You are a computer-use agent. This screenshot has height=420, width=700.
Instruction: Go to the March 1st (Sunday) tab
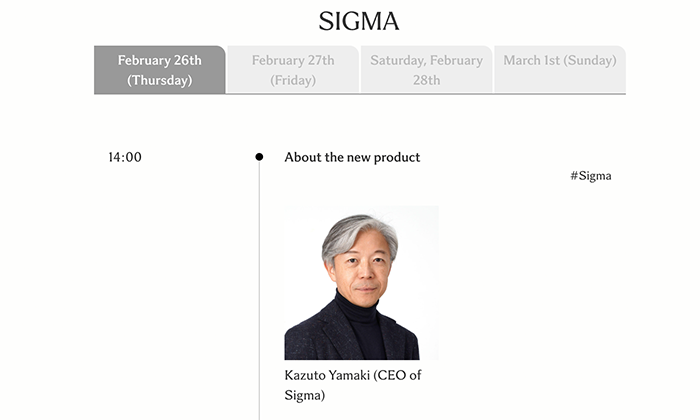click(x=559, y=61)
